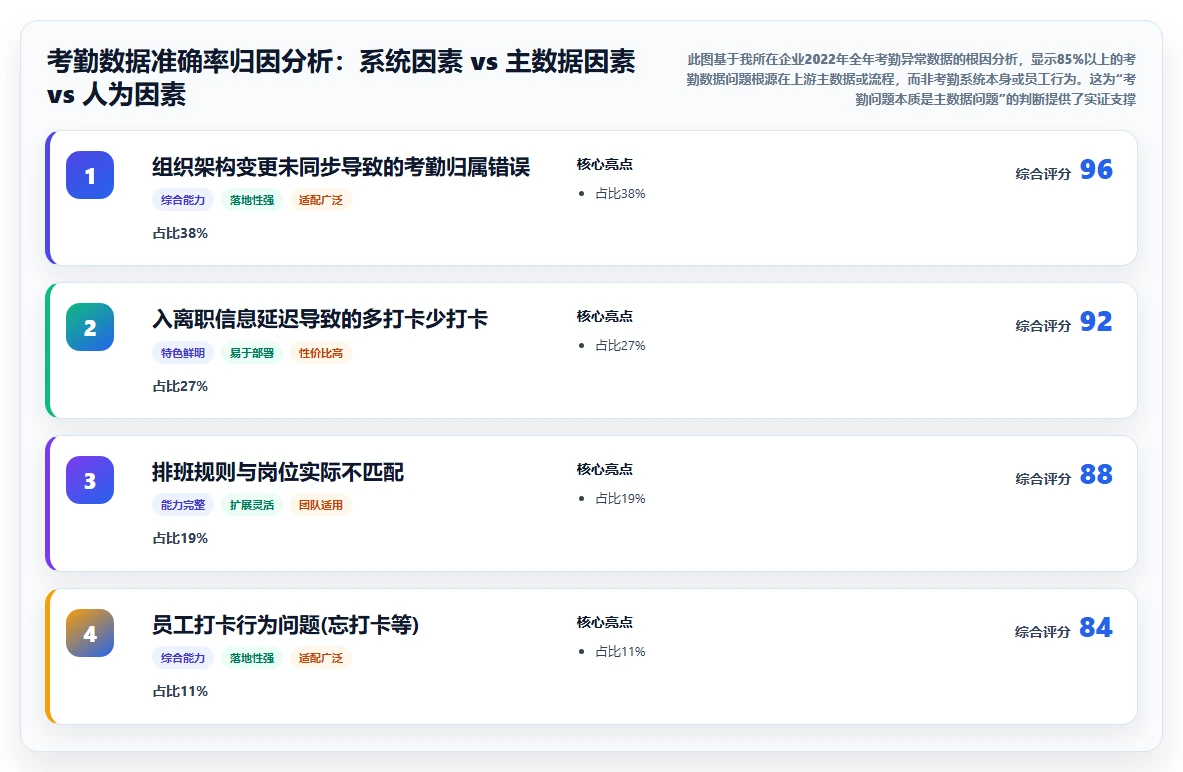Click 核心亮点 heading in the 占比27% card
This screenshot has width=1183, height=772.
[605, 316]
